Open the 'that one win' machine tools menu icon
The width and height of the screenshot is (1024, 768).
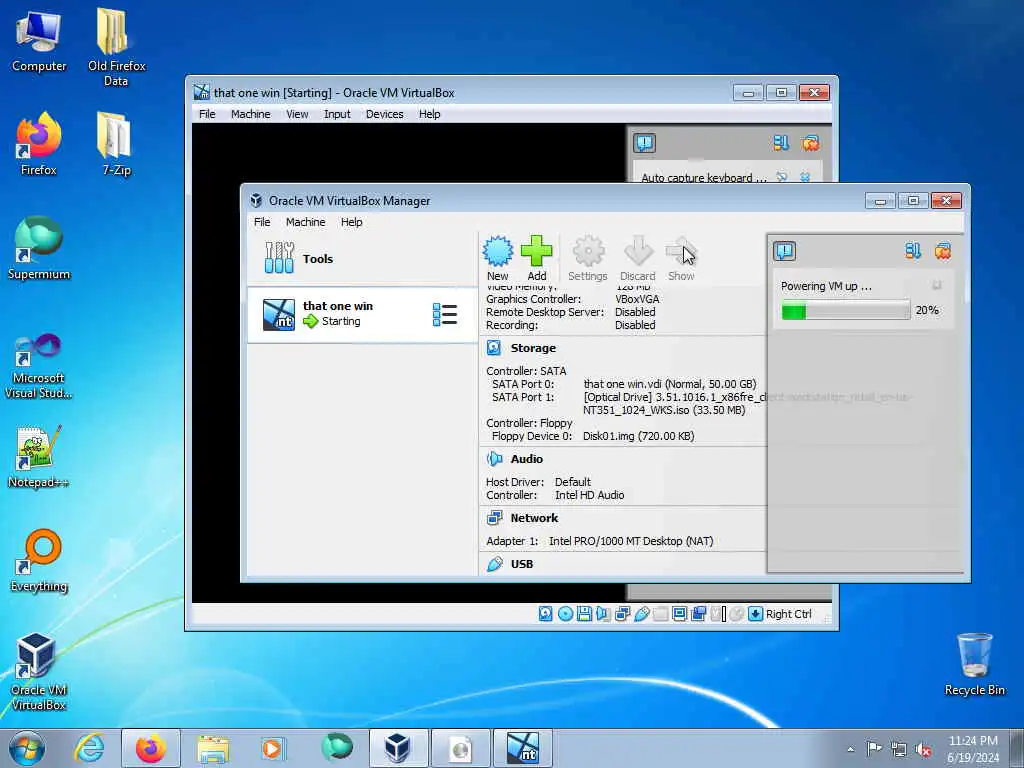pos(445,314)
